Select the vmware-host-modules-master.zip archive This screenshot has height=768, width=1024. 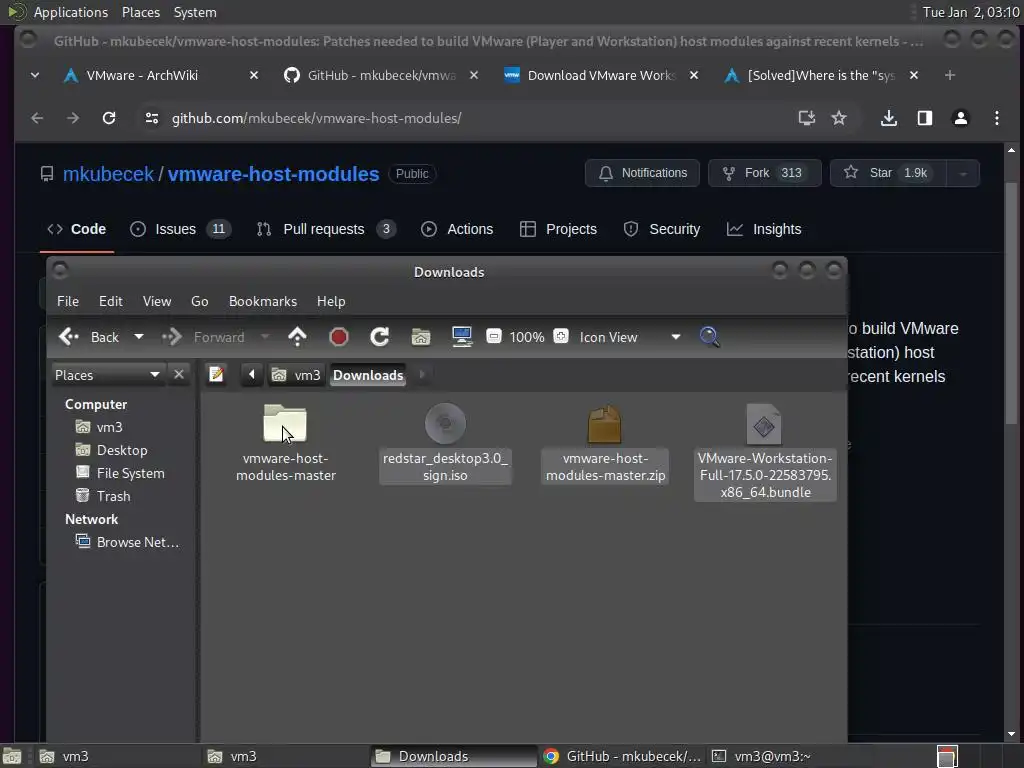tap(605, 424)
